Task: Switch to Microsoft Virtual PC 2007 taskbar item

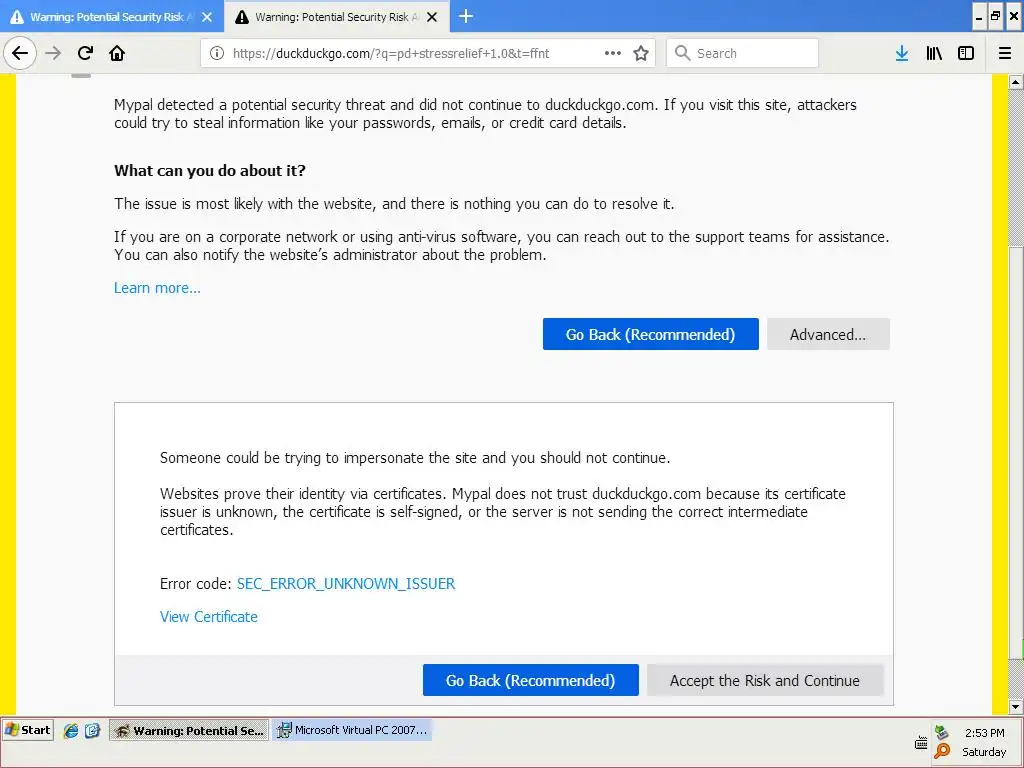Action: click(353, 730)
